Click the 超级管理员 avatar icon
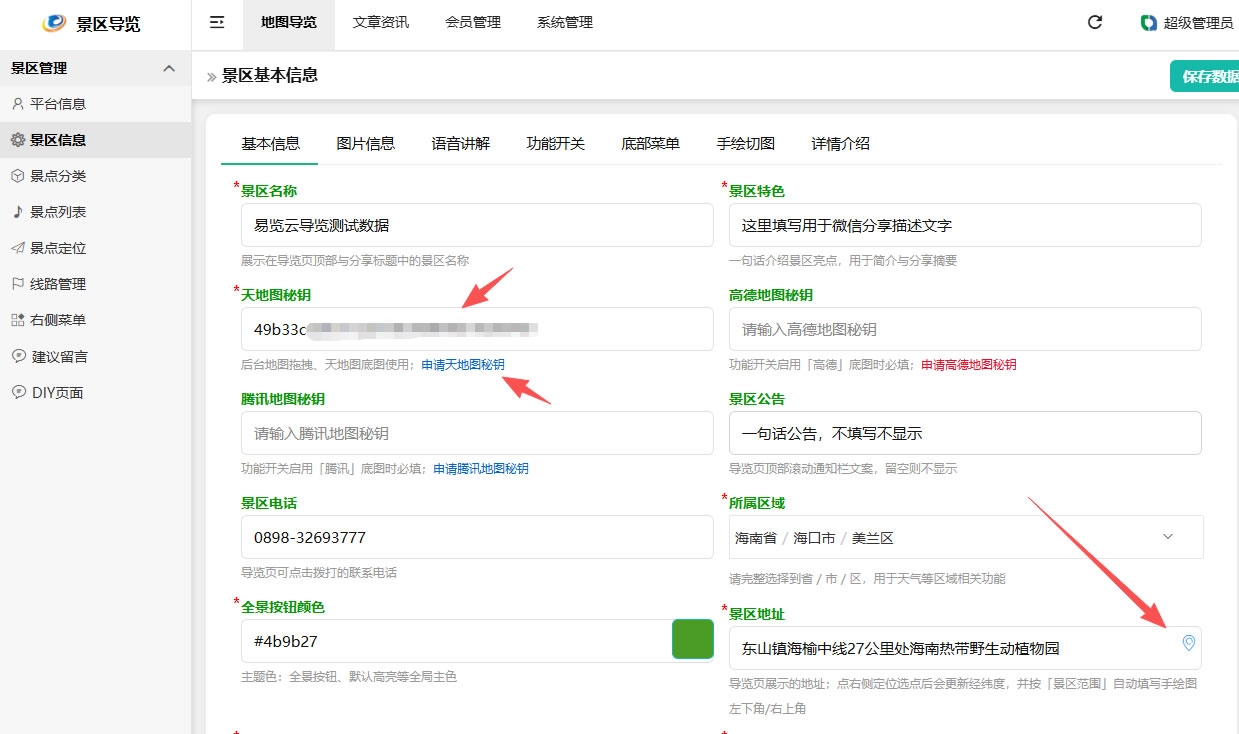This screenshot has height=734, width=1239. (x=1149, y=22)
